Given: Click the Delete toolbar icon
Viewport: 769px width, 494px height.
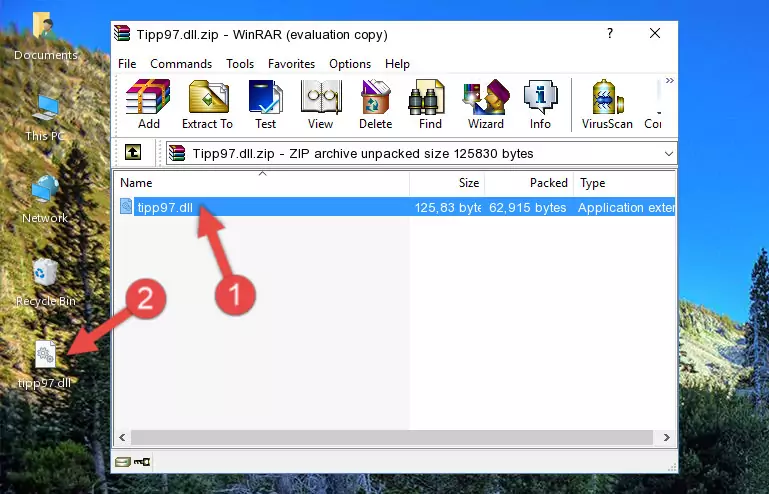Looking at the screenshot, I should click(x=375, y=104).
